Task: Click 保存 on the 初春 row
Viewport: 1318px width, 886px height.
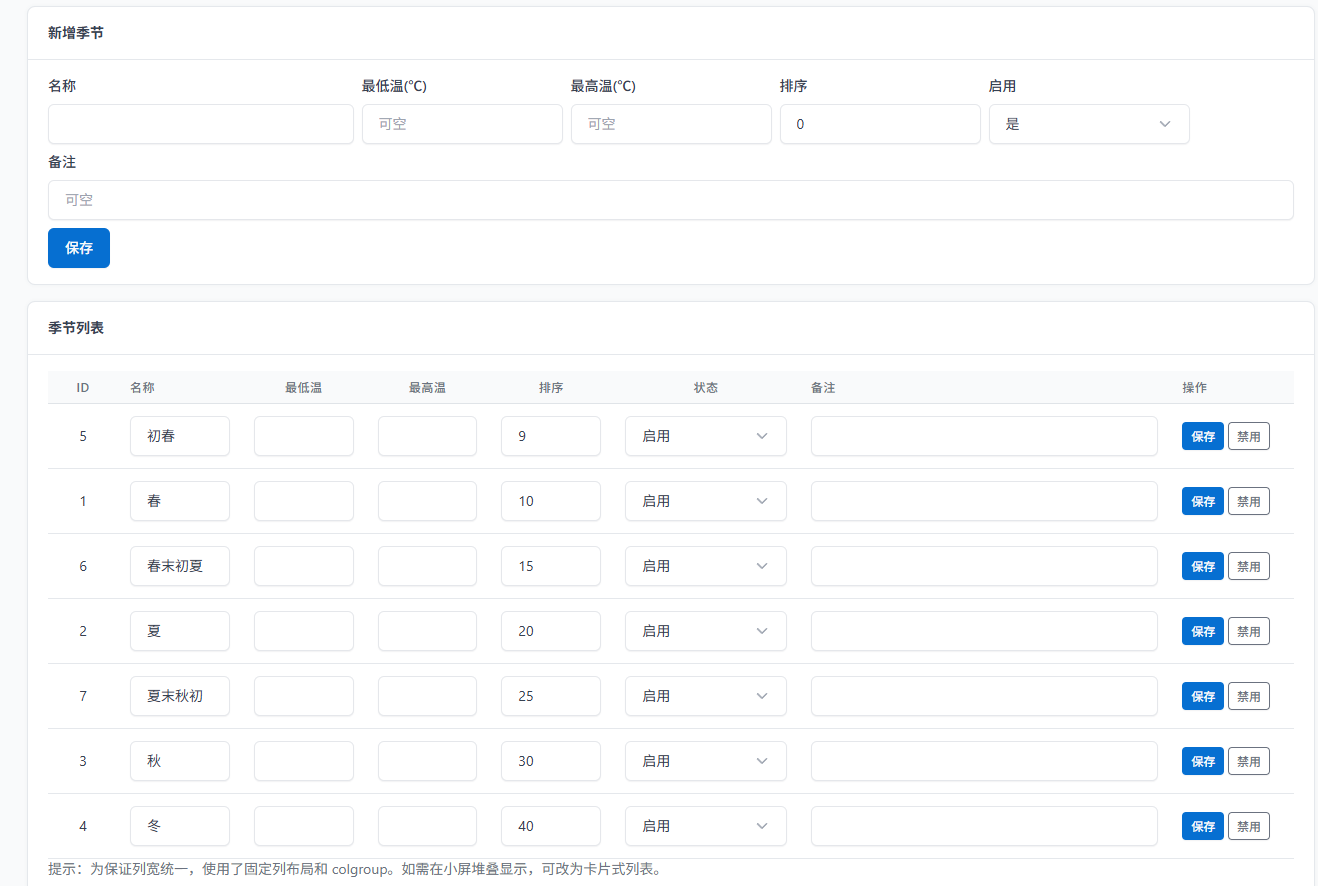Action: [x=1202, y=436]
